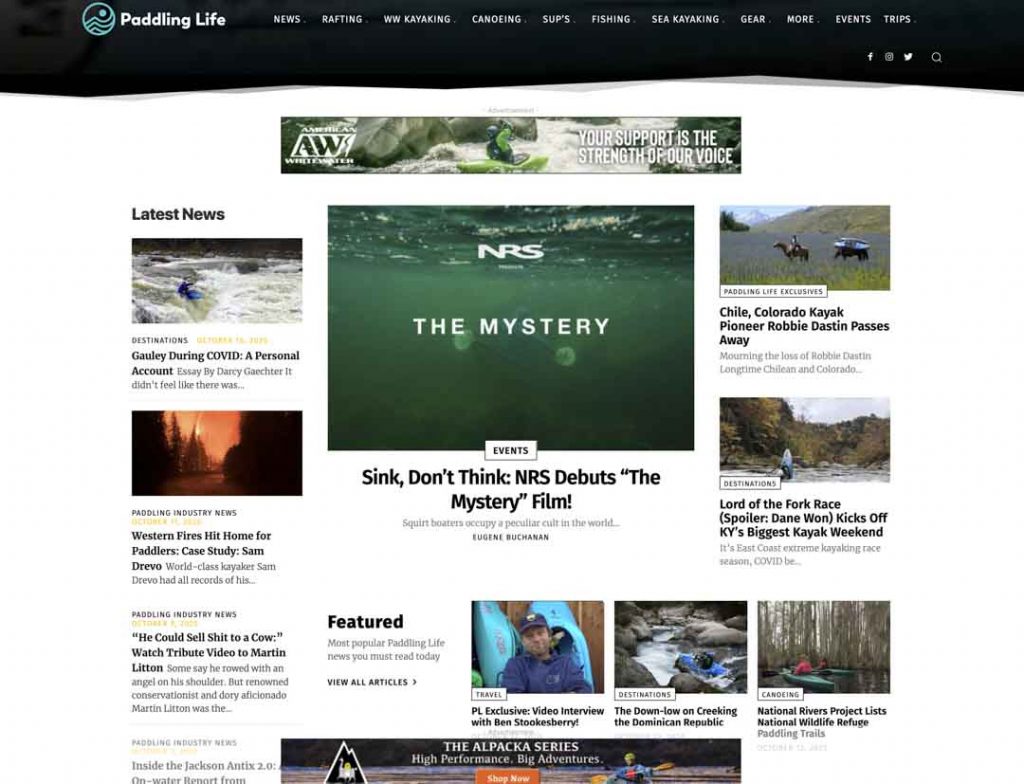Open the Events menu item
Viewport: 1024px width, 784px height.
853,20
